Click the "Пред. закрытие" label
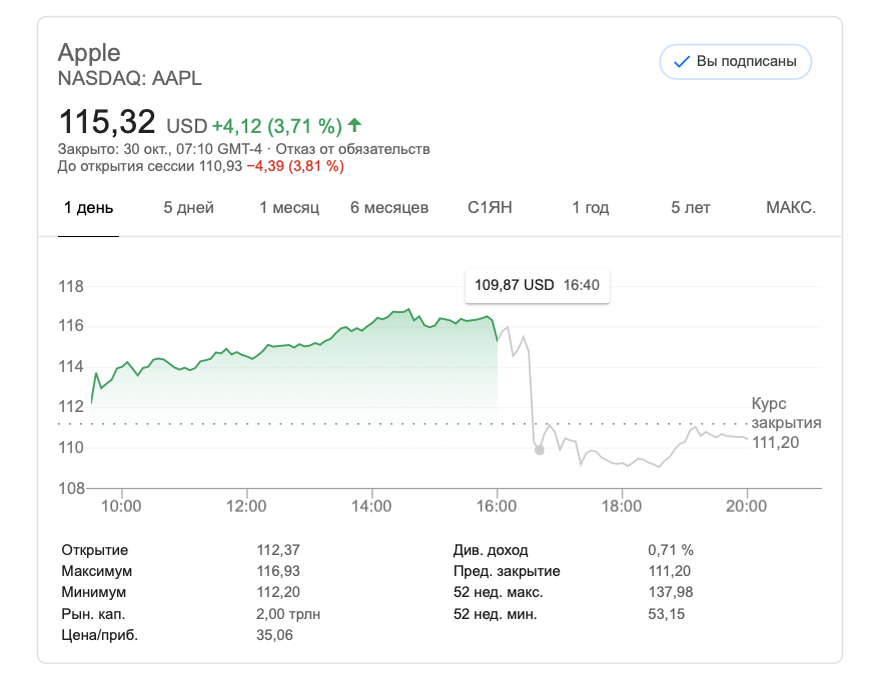The width and height of the screenshot is (884, 690). [x=507, y=571]
